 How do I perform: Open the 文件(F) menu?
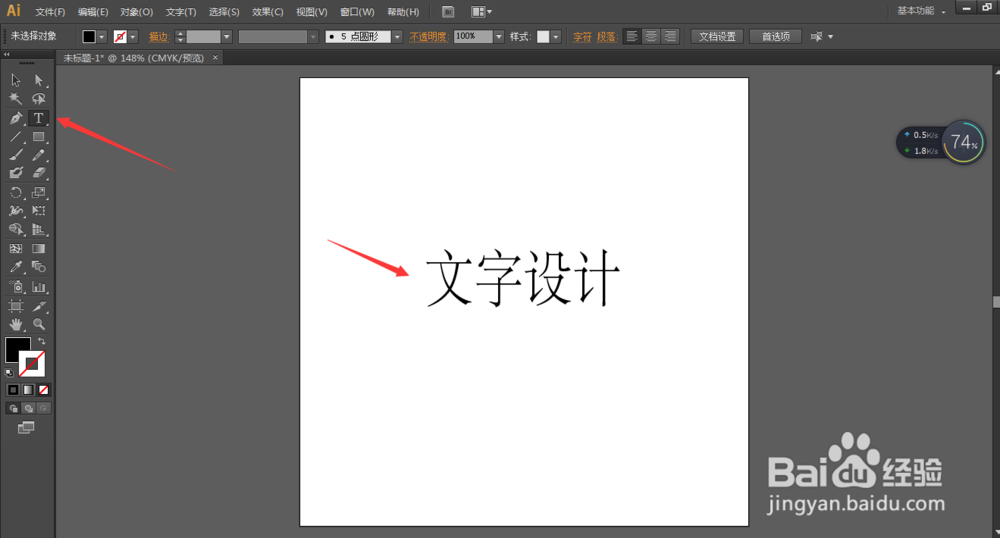[x=50, y=12]
